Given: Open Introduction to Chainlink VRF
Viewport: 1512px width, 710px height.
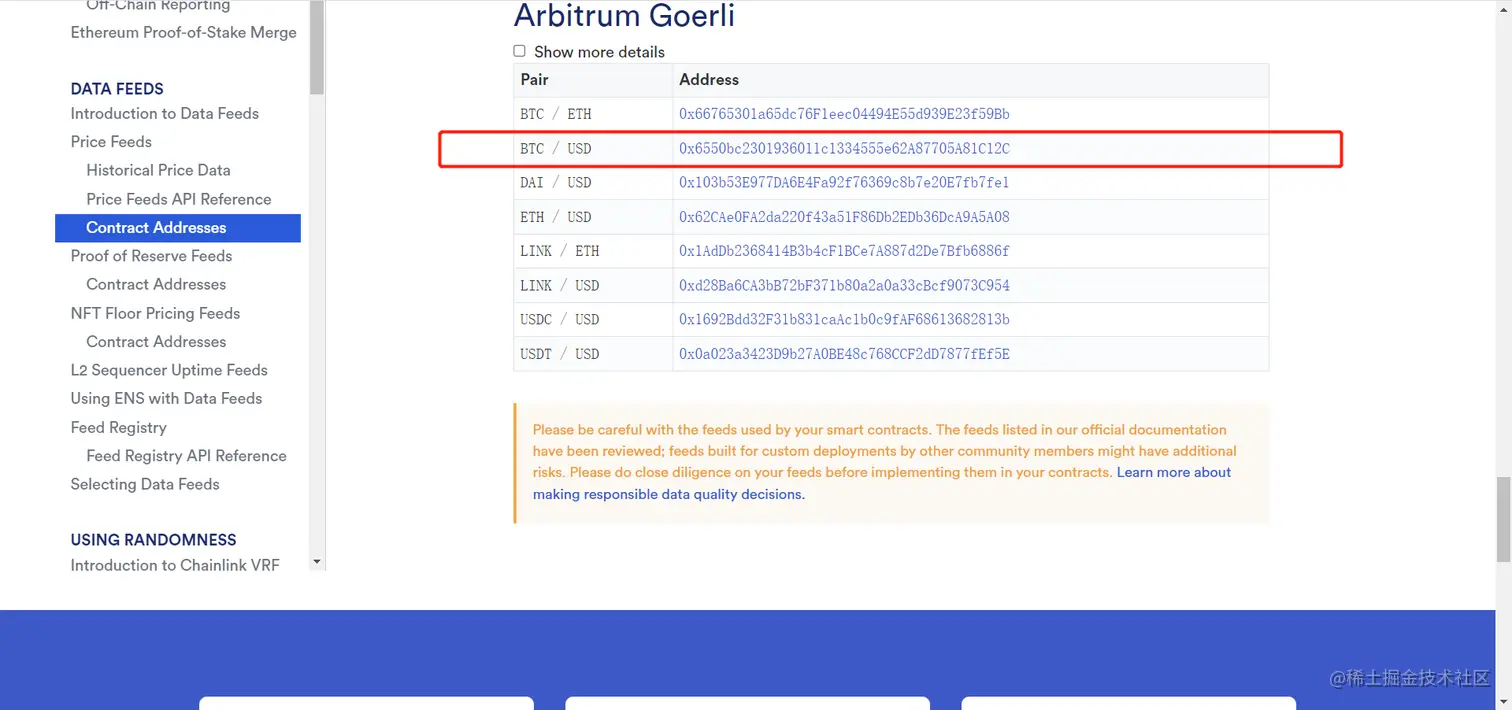Looking at the screenshot, I should tap(175, 565).
